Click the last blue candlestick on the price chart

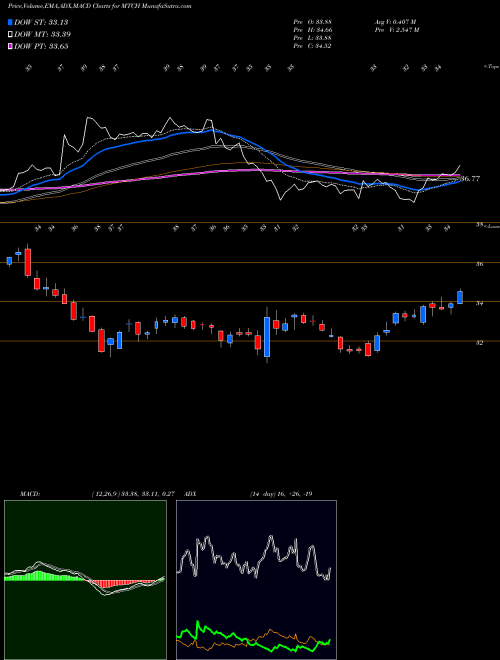point(460,297)
